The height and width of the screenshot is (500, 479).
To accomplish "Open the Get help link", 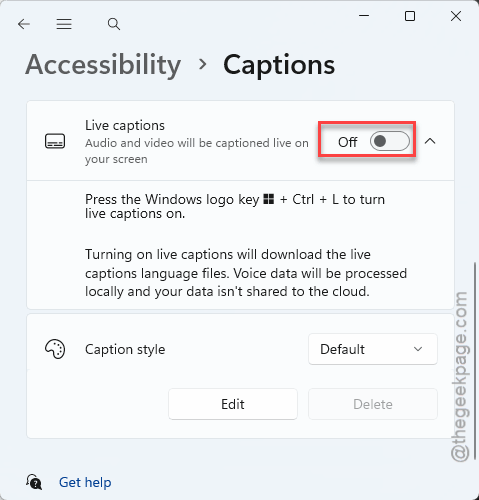I will [x=85, y=482].
